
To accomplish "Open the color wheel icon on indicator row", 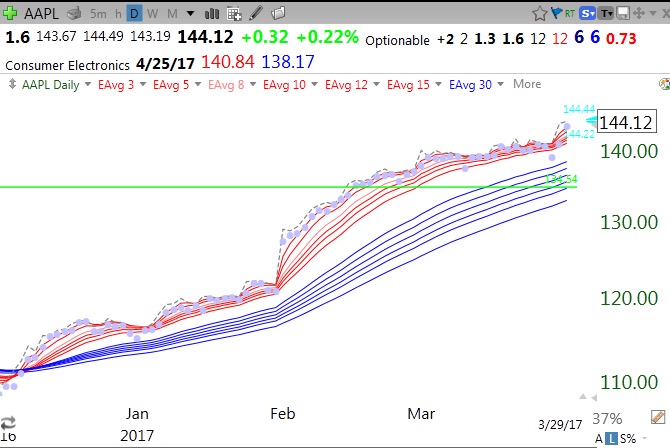I will tap(664, 84).
